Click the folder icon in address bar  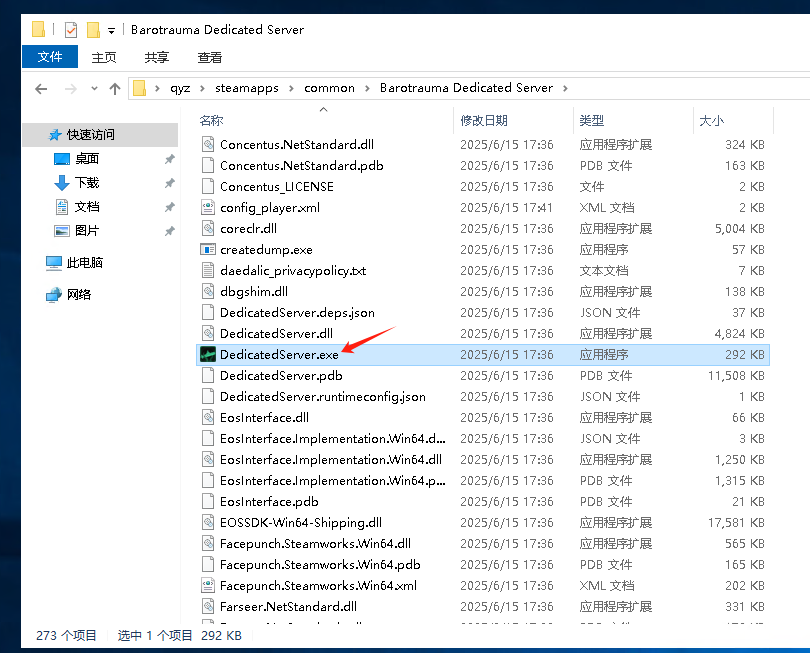[139, 88]
